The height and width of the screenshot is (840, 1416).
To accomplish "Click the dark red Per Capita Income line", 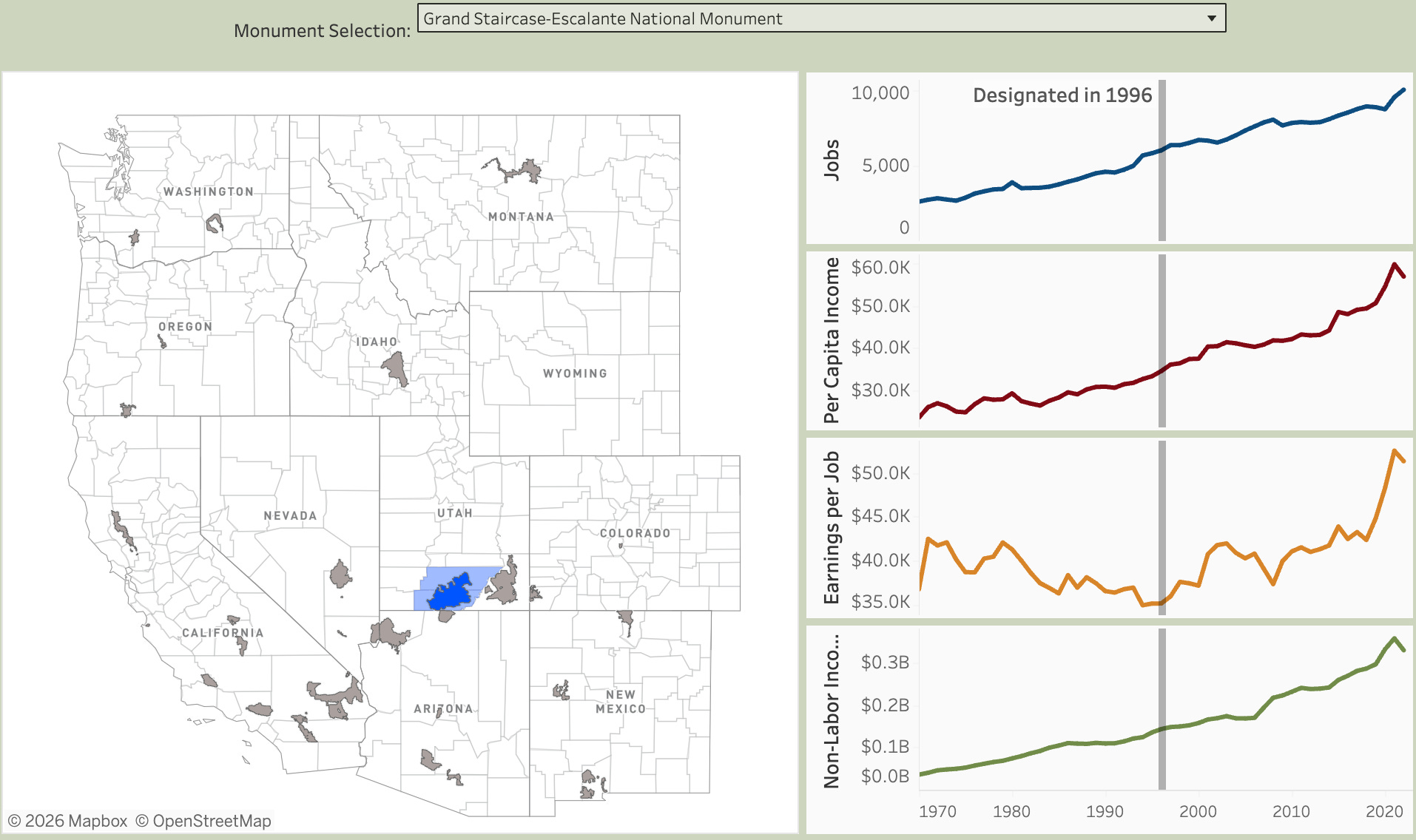I will pos(1258,345).
